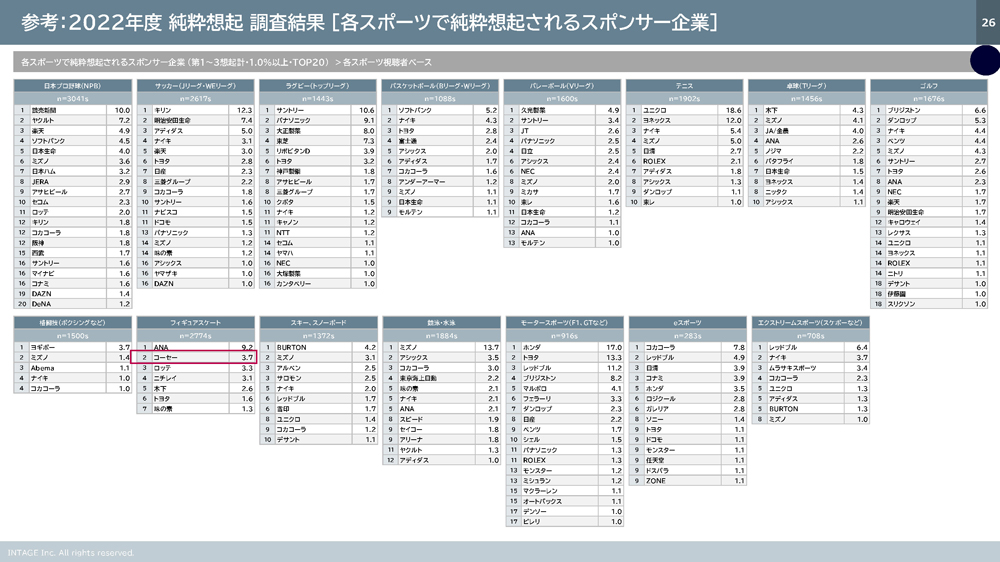The width and height of the screenshot is (1000, 562).
Task: Click the バレーボール(Vリーグ) table header
Action: (x=562, y=85)
